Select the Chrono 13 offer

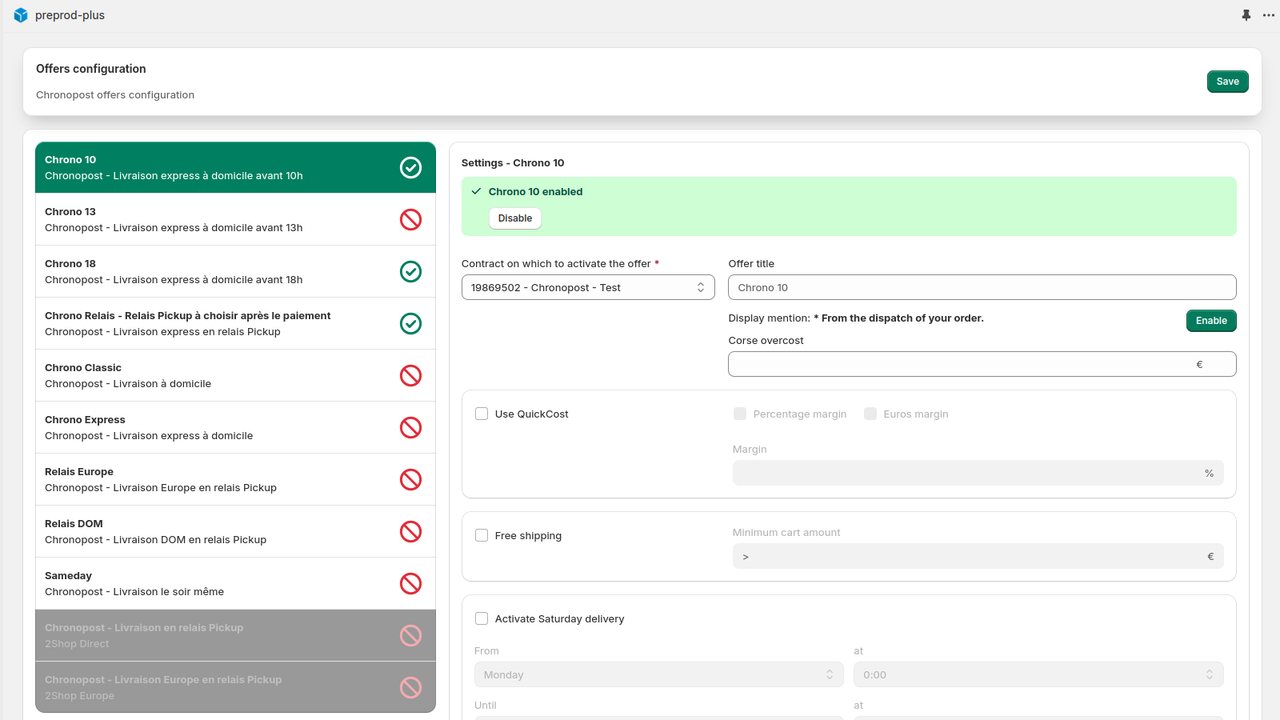click(235, 220)
